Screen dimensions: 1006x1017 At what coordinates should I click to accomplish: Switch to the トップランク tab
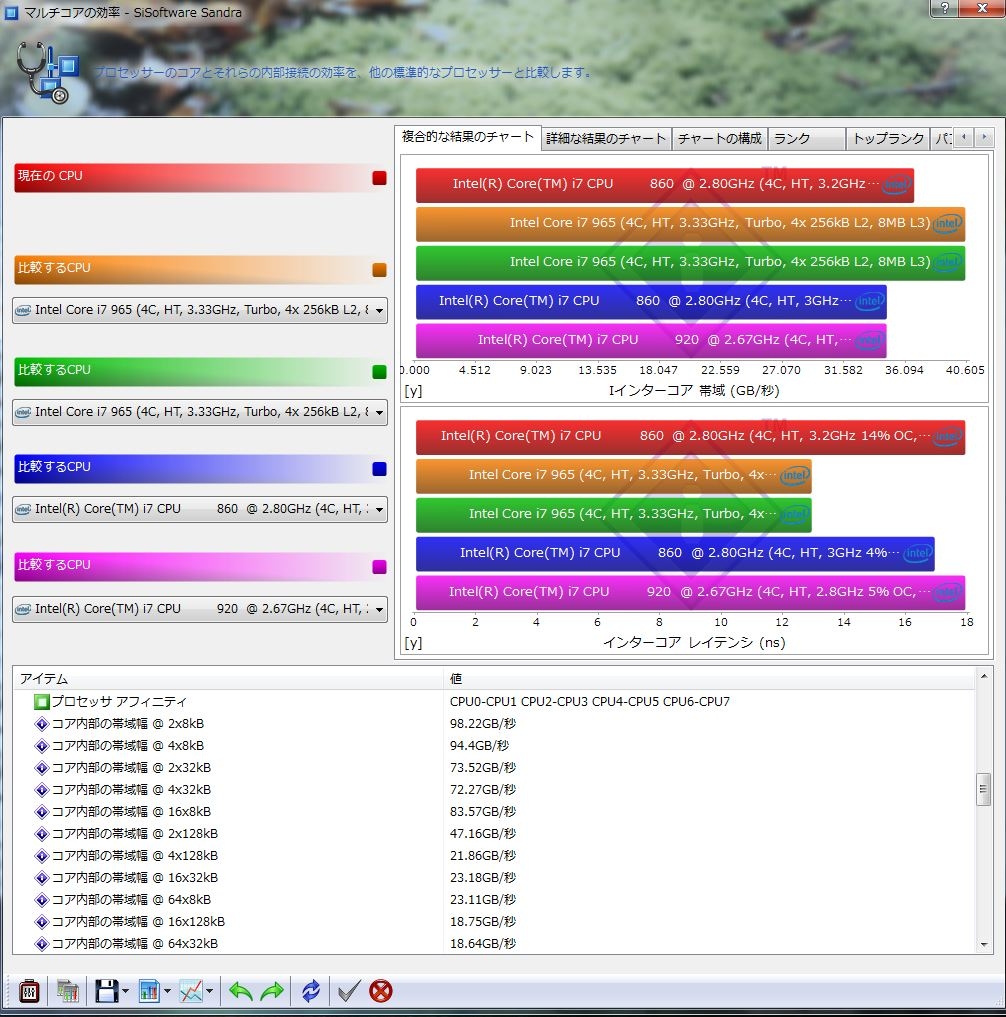pyautogui.click(x=887, y=139)
